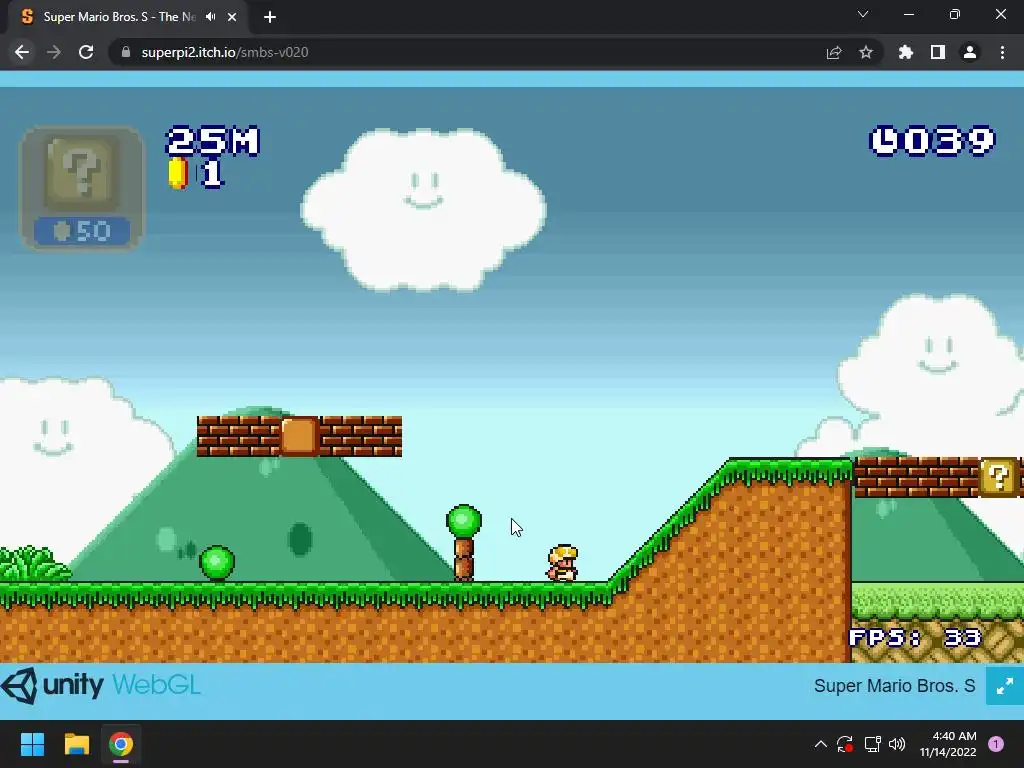Reload the itch.io game page
1024x768 pixels.
(86, 52)
